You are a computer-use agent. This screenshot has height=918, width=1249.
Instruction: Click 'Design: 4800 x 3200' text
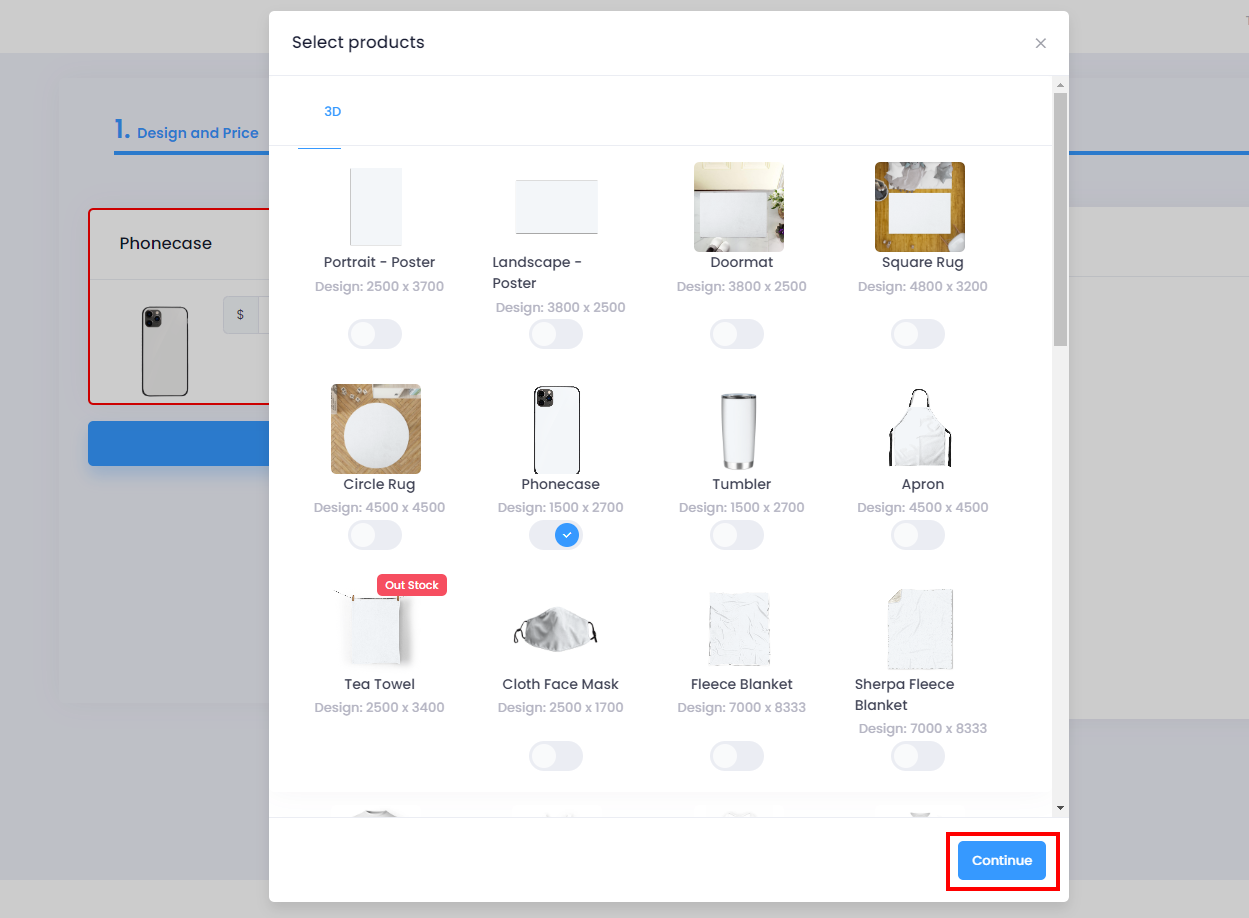point(922,286)
